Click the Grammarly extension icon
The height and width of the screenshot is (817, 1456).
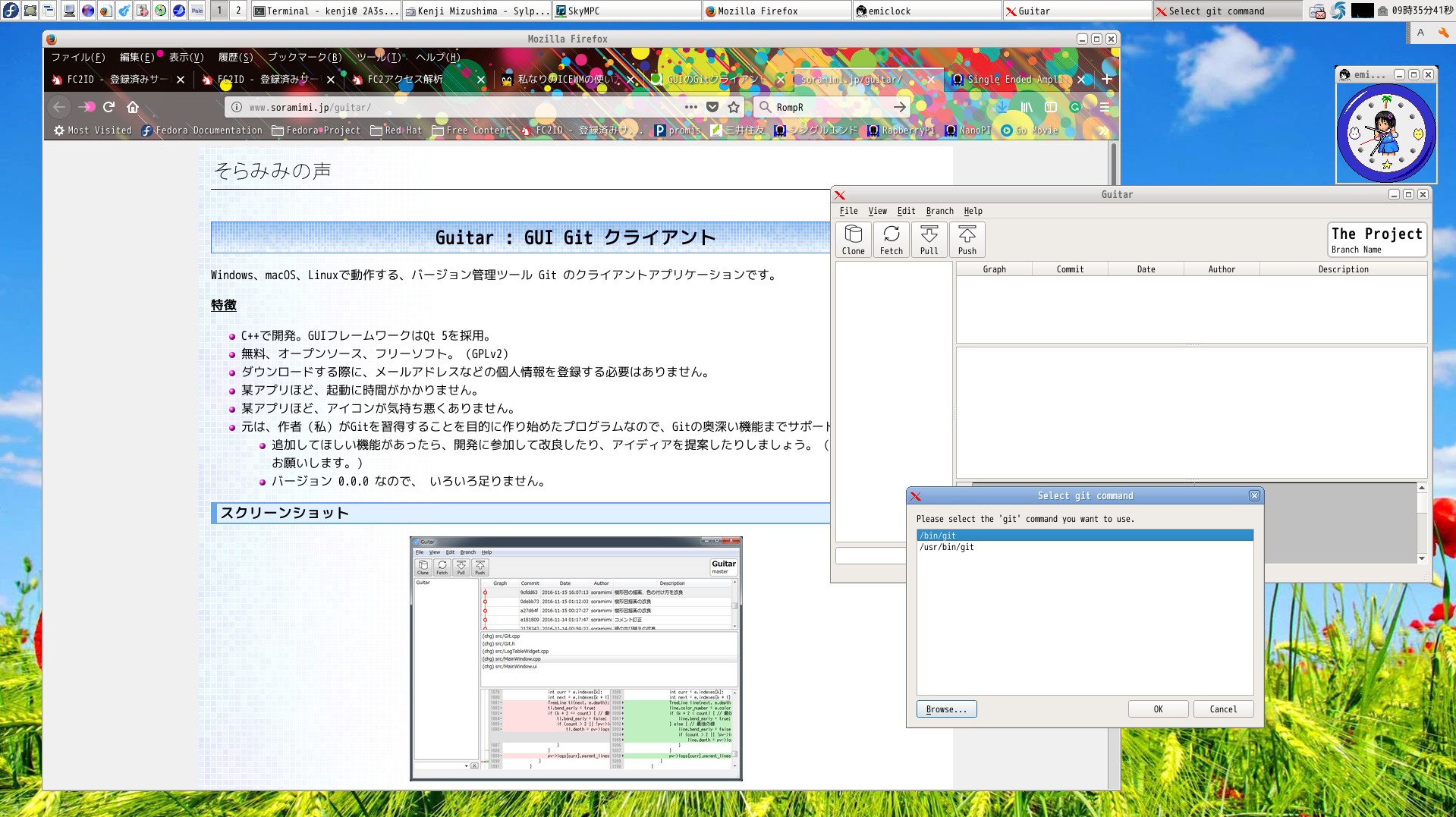pos(1075,107)
